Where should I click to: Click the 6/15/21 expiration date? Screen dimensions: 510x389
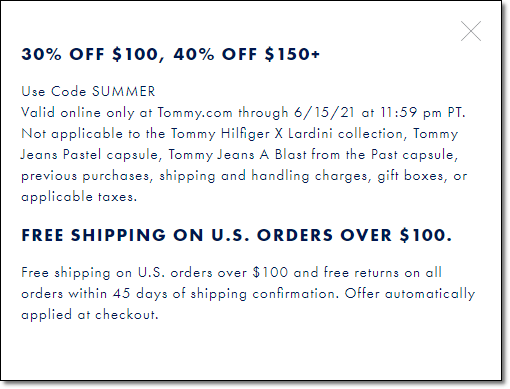pyautogui.click(x=324, y=113)
